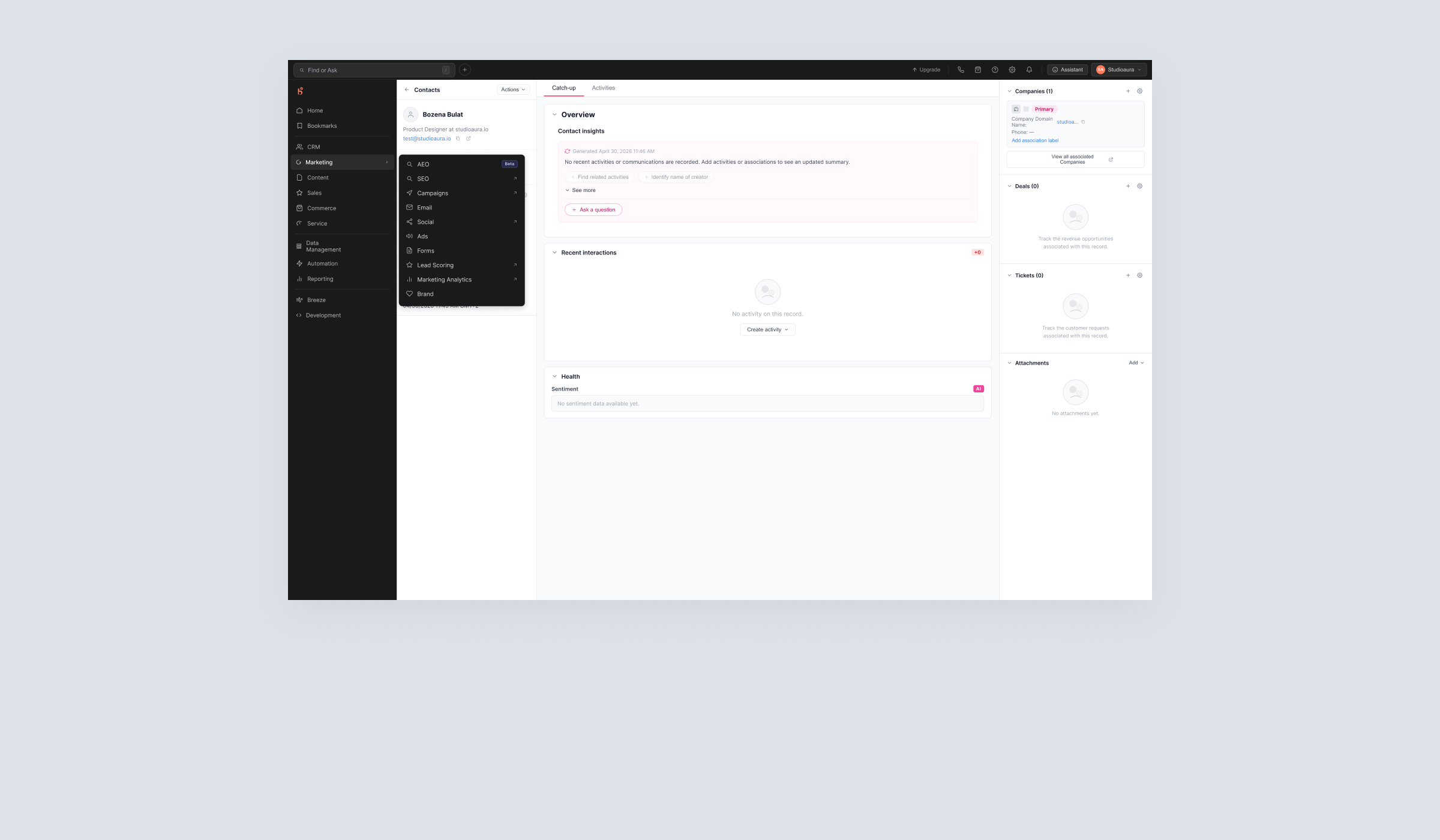Choose Campaigns in the Marketing menu
The width and height of the screenshot is (1440, 840).
[x=461, y=193]
